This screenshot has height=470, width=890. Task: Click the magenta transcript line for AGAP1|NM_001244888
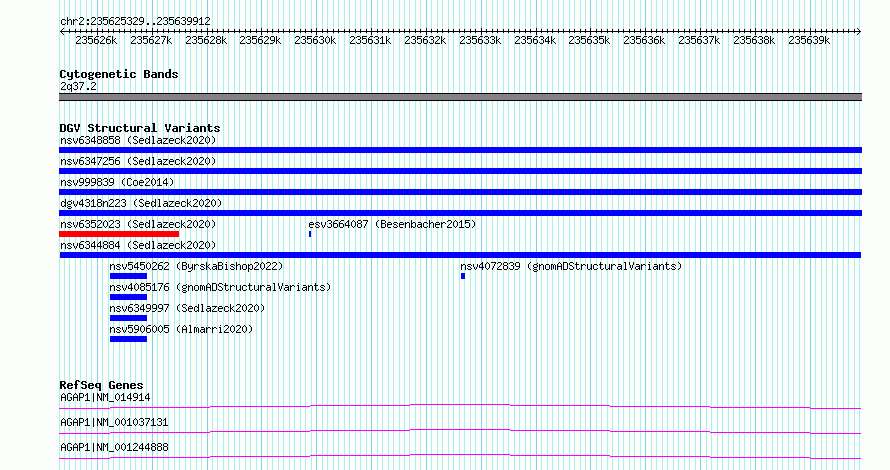click(x=460, y=456)
